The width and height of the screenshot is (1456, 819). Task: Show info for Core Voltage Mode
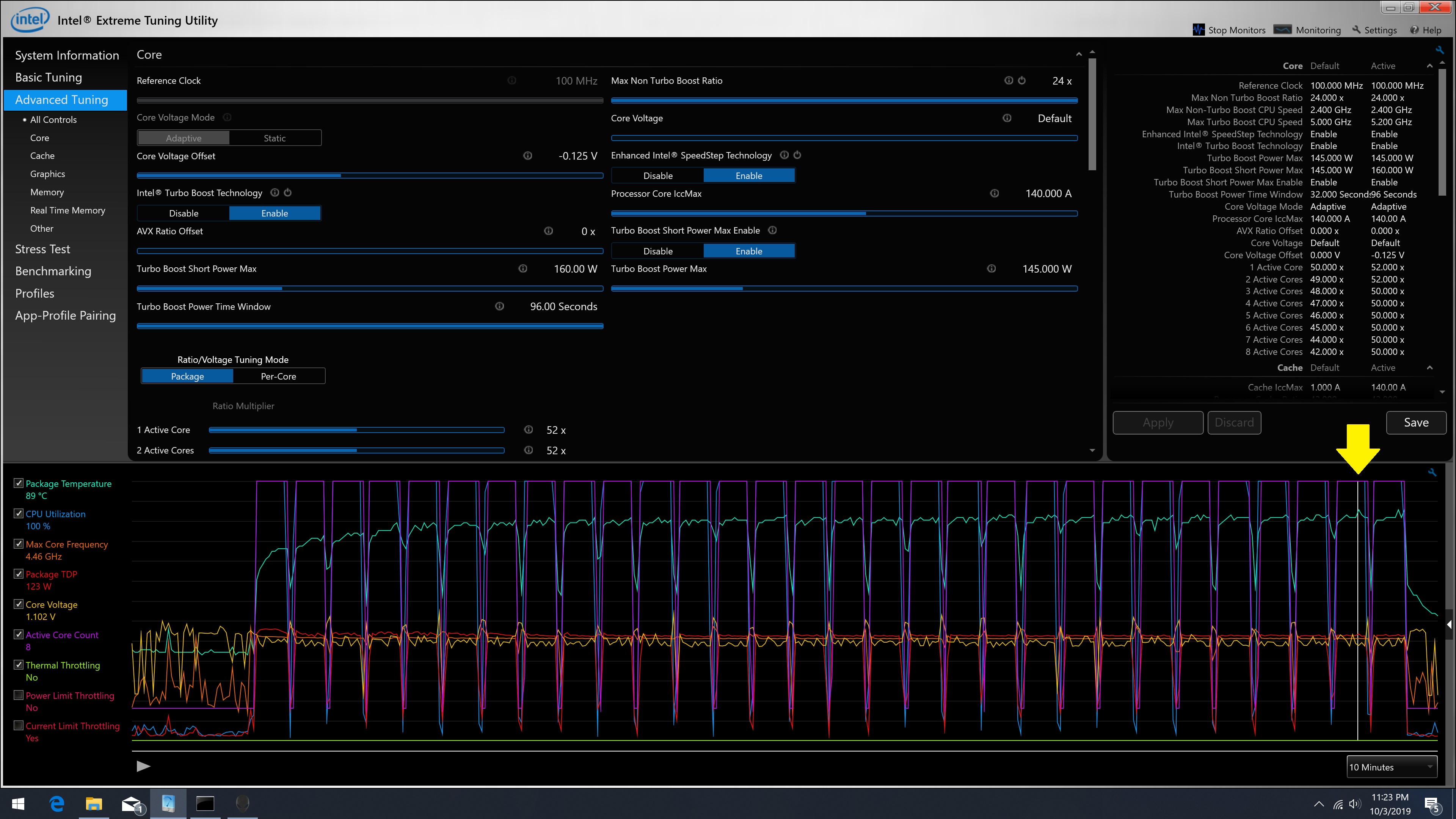coord(227,118)
